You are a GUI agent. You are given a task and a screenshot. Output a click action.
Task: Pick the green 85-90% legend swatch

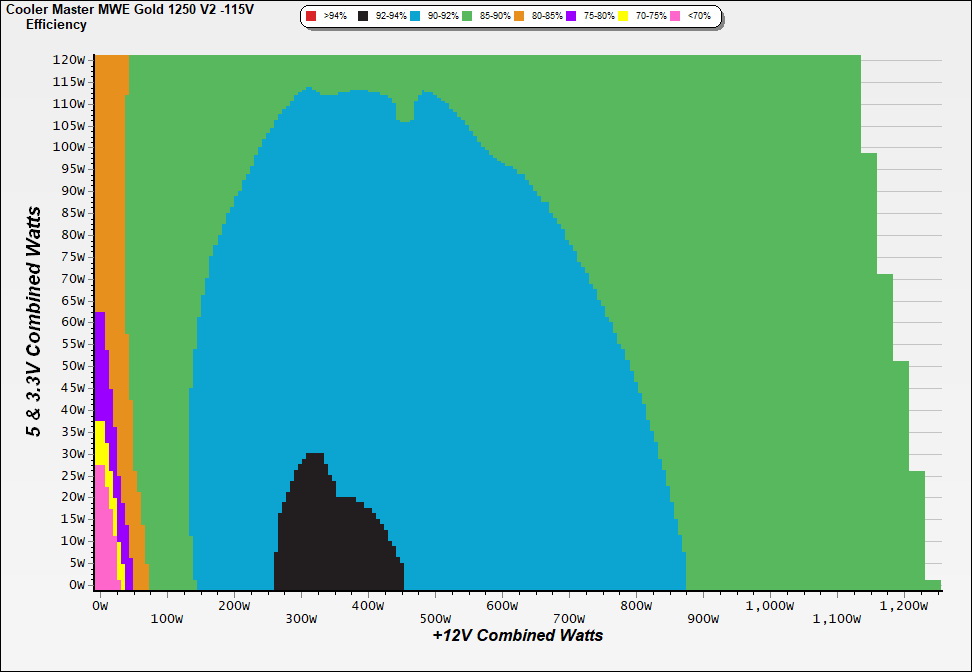[x=467, y=17]
